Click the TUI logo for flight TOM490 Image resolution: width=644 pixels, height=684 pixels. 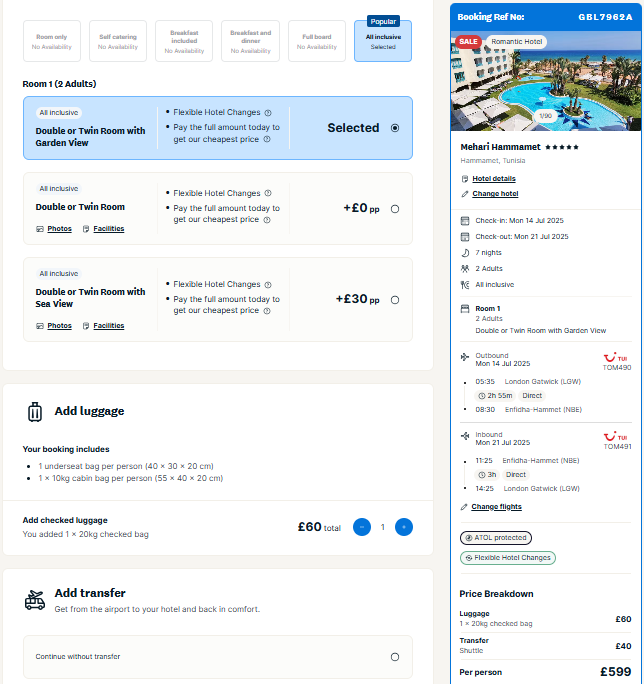point(615,358)
